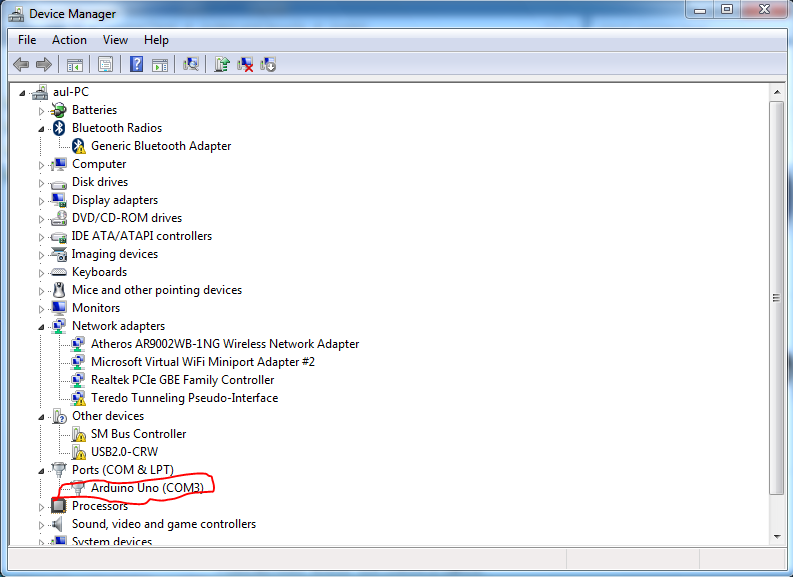Select Teredo Tunneling Pseudo-Interface
Viewport: 793px width, 577px height.
coord(185,398)
